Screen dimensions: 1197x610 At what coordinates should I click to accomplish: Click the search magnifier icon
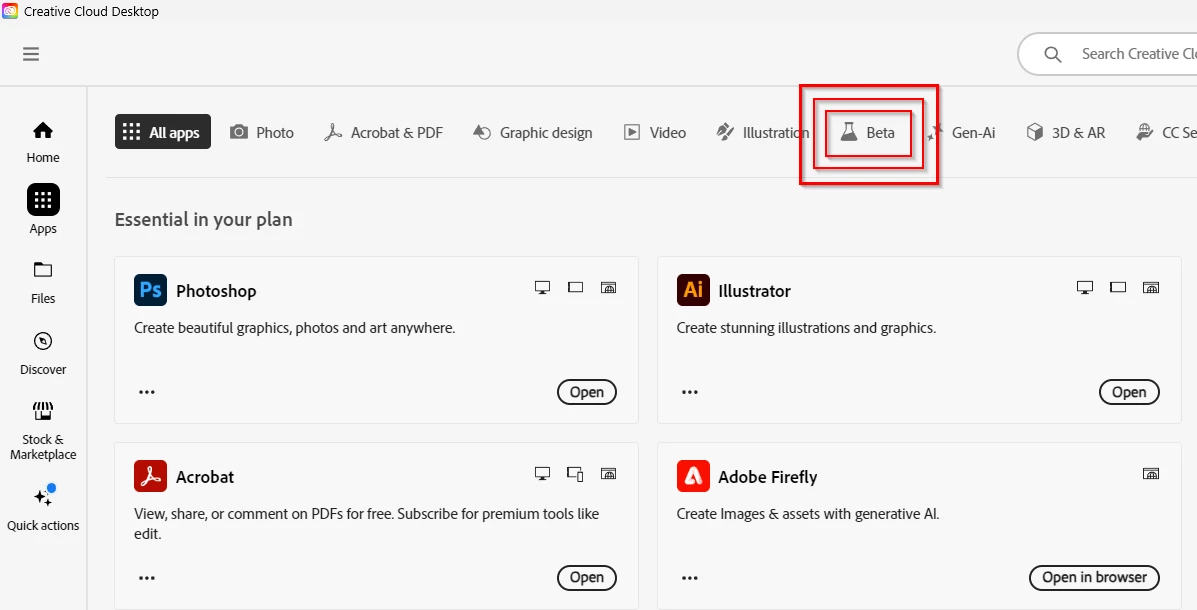(1053, 54)
